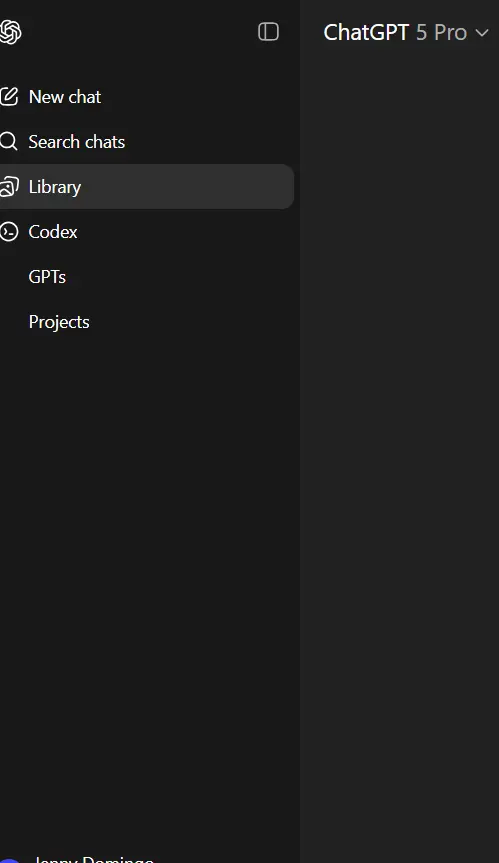Expand the chevron beside 5 Pro
Image resolution: width=499 pixels, height=863 pixels.
click(x=482, y=33)
